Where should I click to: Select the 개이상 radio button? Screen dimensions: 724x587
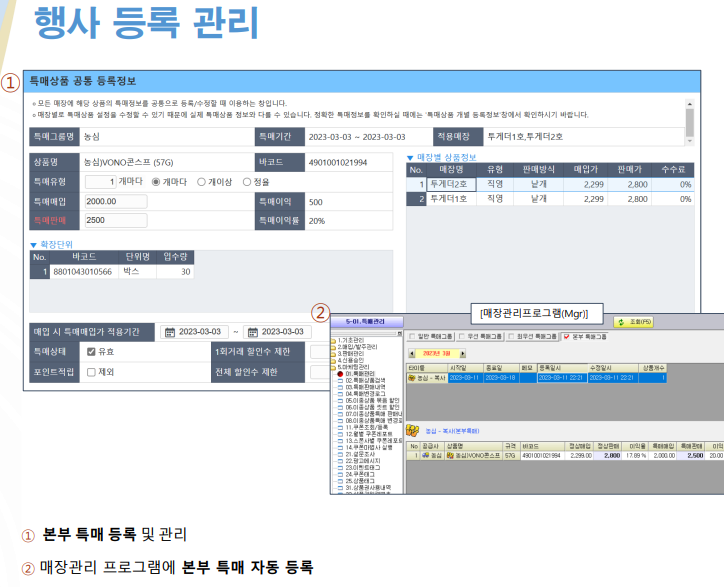pos(201,182)
